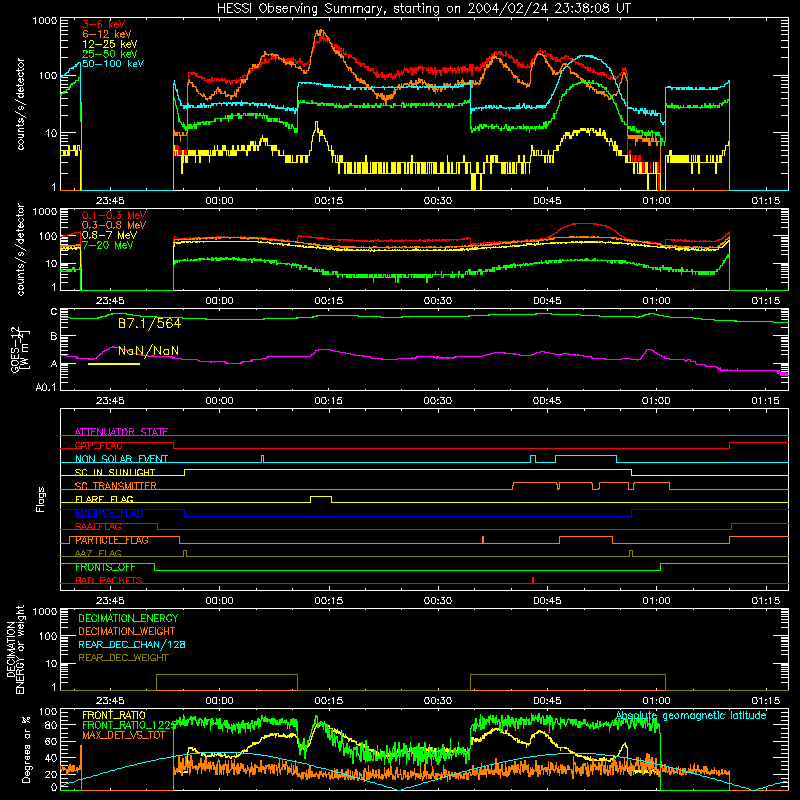Select the ECLIPSE_FLAG label

coord(109,513)
